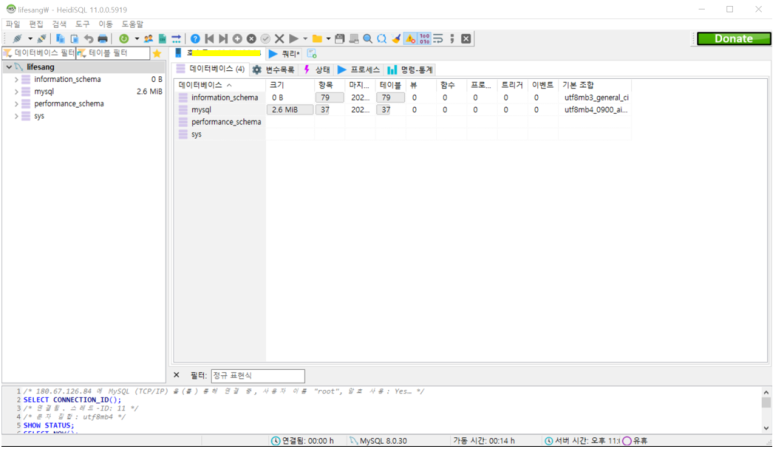
Task: Sort by the default collation column header
Action: pyautogui.click(x=595, y=85)
